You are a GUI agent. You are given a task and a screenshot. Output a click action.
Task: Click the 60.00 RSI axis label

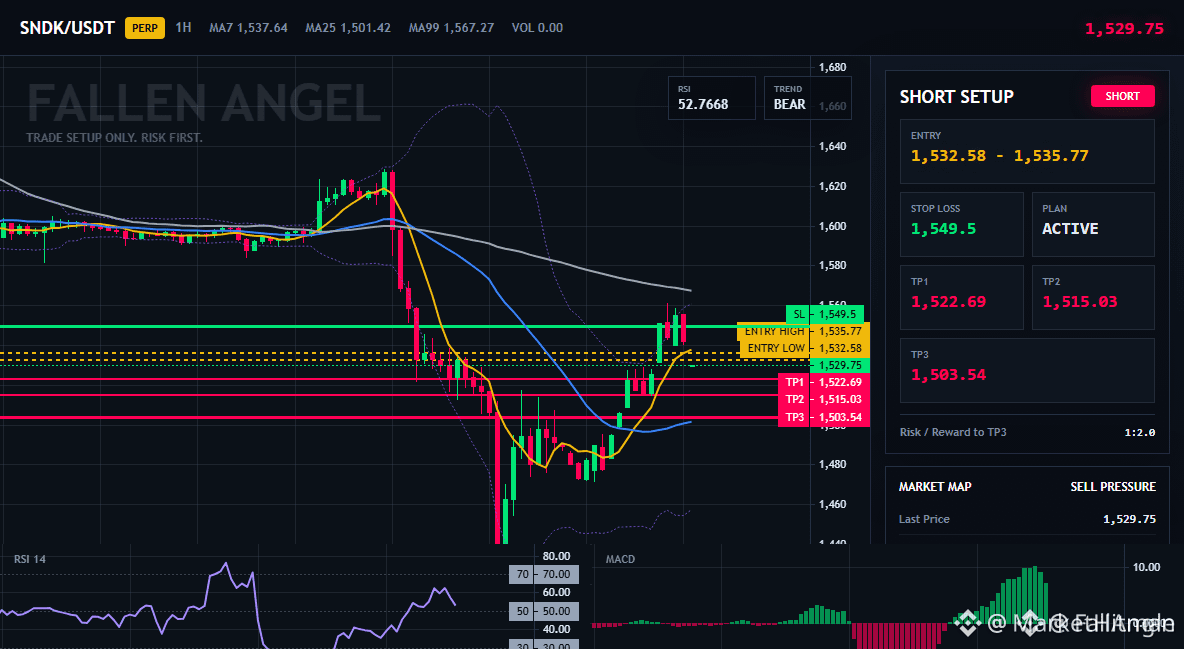point(557,592)
